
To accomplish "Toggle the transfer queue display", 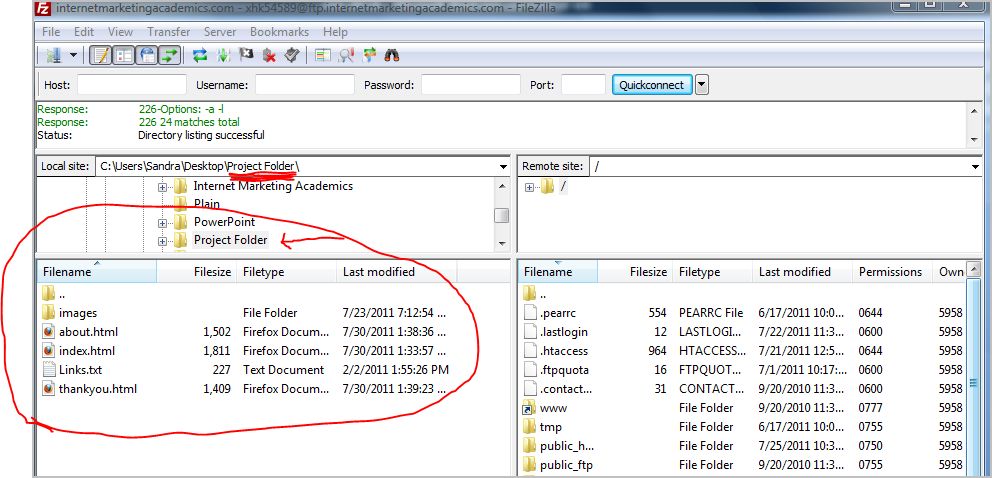I will pos(170,55).
